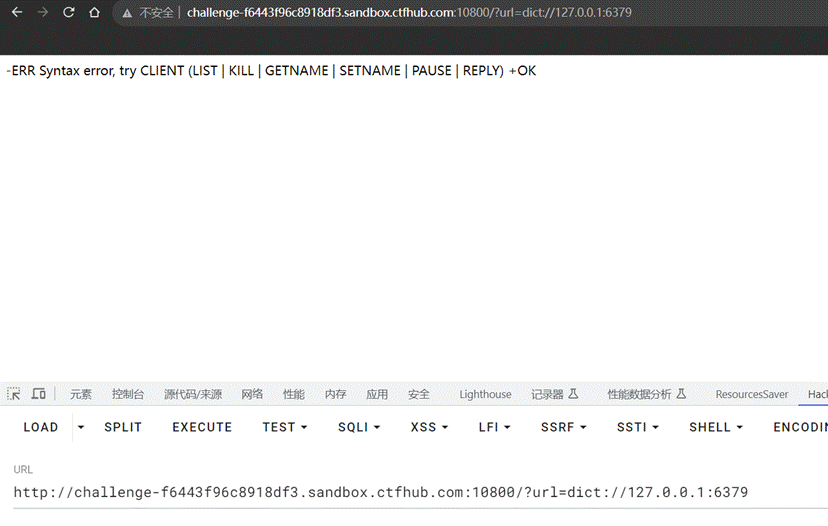Image resolution: width=828 pixels, height=526 pixels.
Task: Go to the browser home page icon
Action: [x=94, y=13]
